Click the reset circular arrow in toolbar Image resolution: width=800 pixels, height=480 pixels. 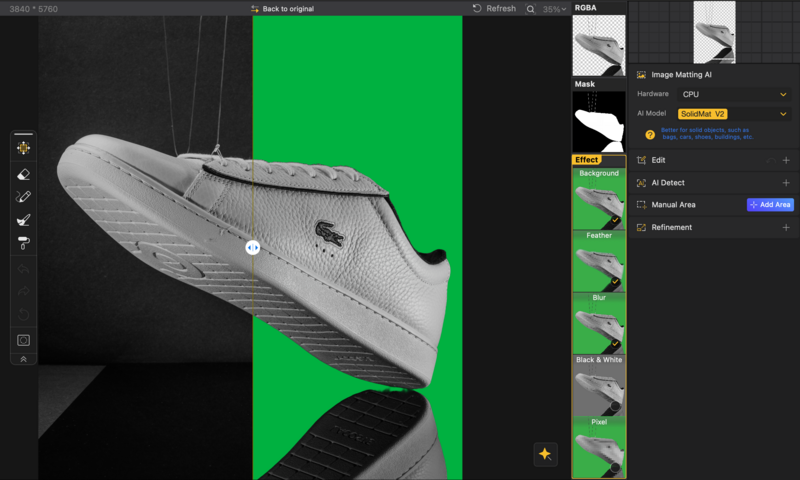tap(23, 314)
